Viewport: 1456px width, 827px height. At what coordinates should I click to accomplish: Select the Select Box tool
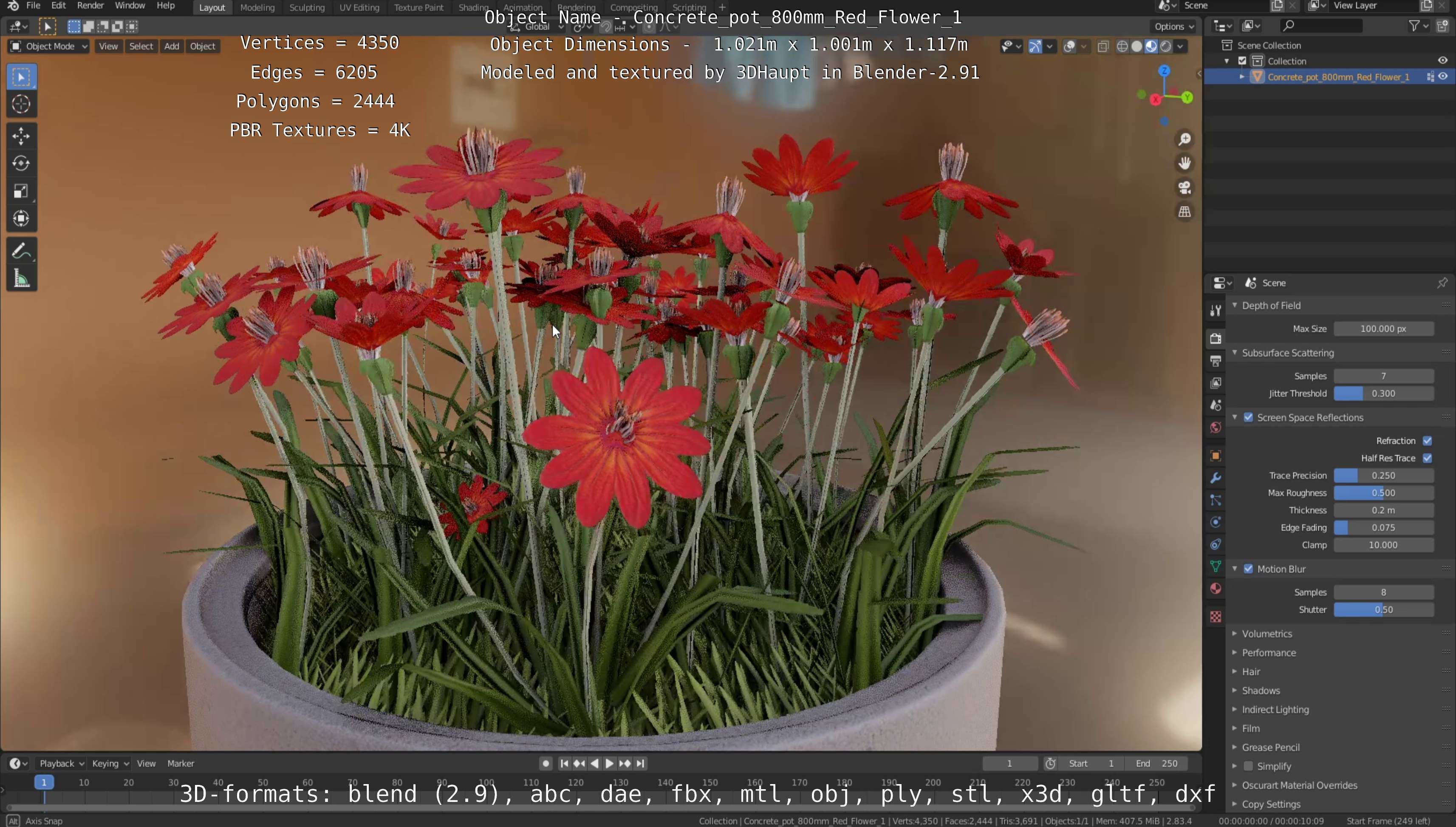pos(21,76)
